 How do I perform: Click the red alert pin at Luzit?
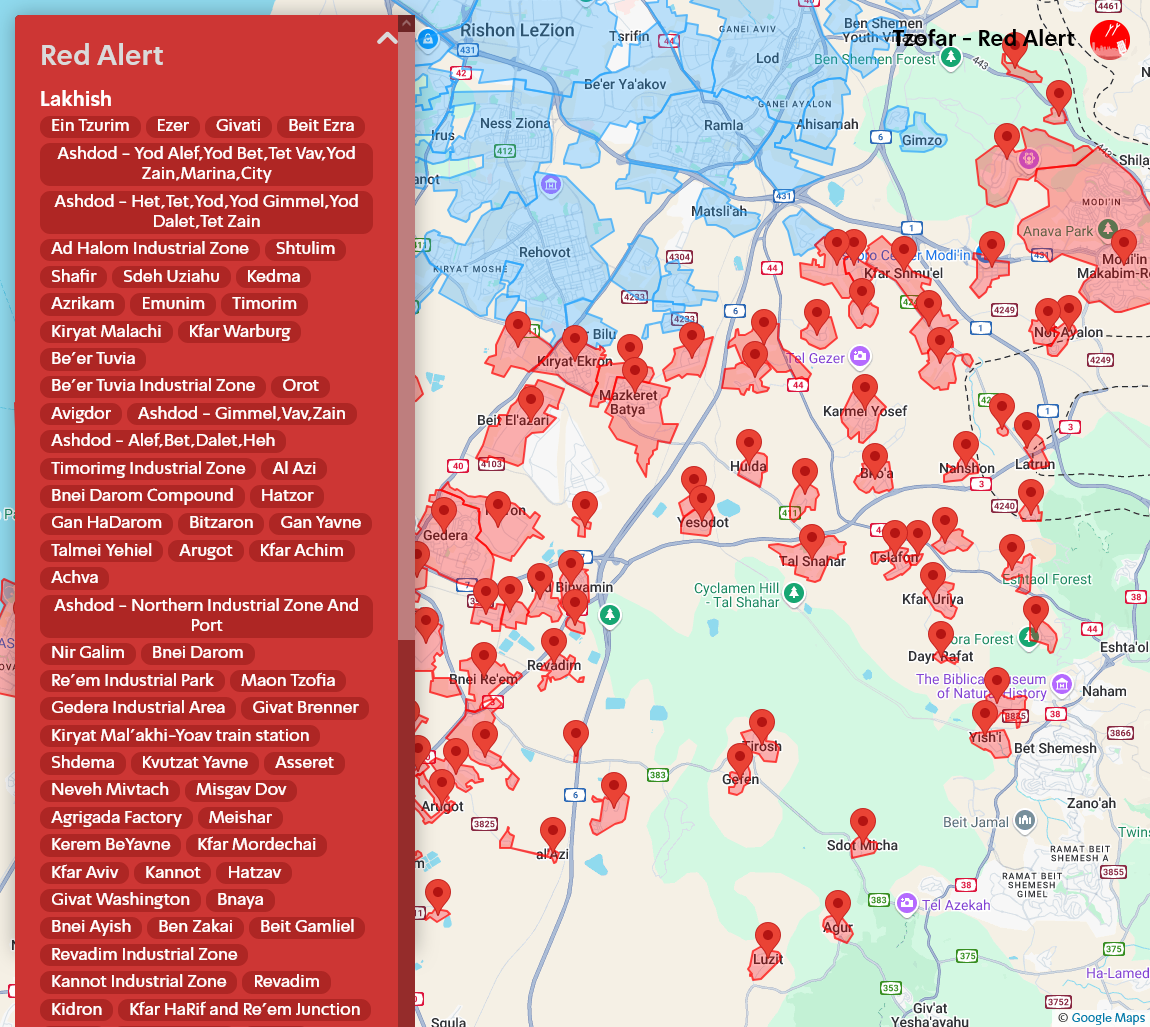768,940
